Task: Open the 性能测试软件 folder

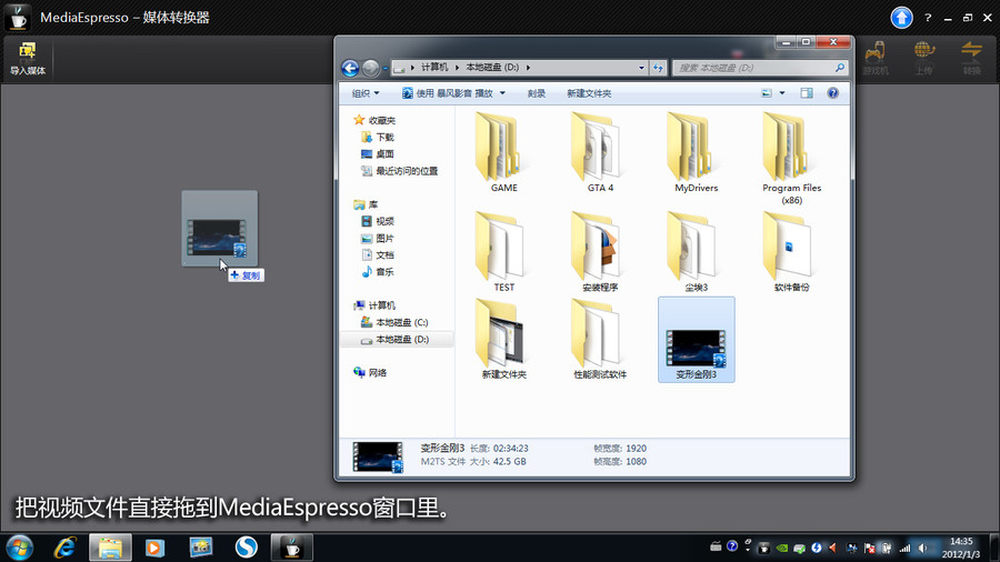Action: point(600,340)
